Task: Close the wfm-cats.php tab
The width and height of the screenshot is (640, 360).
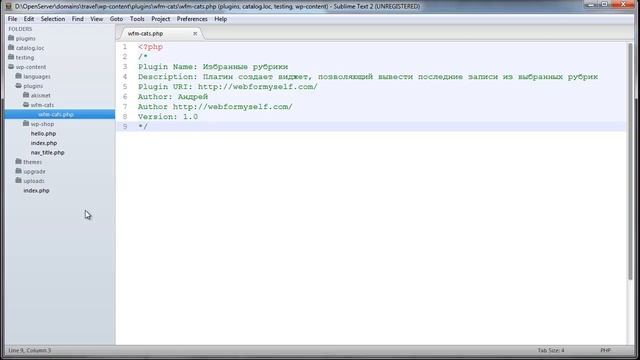Action: 195,33
